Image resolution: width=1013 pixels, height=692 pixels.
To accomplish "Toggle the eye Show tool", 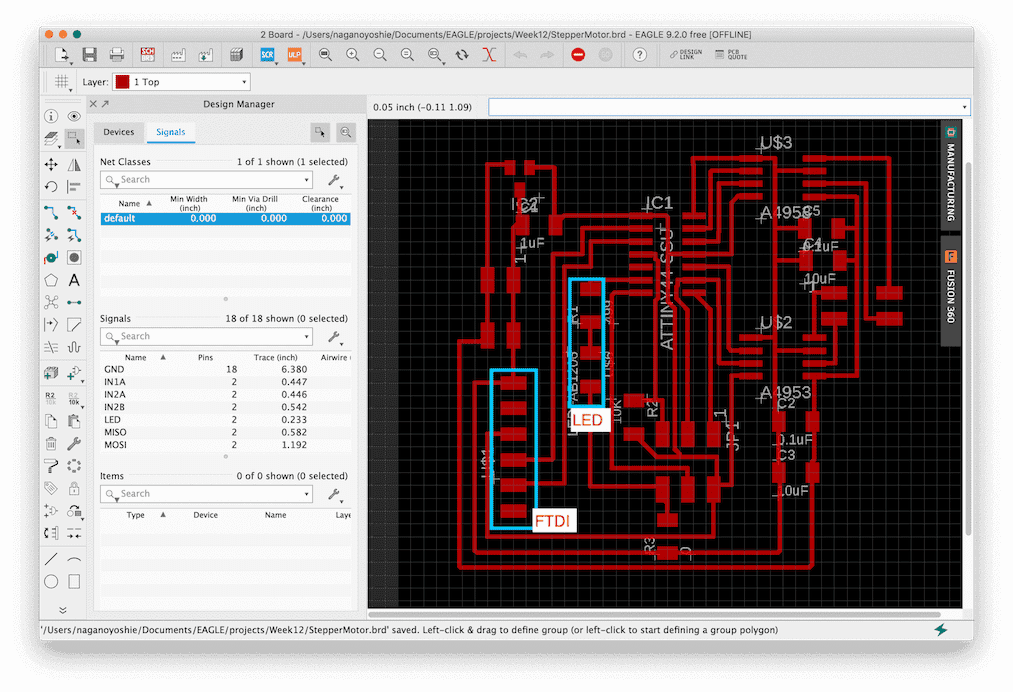I will point(74,116).
